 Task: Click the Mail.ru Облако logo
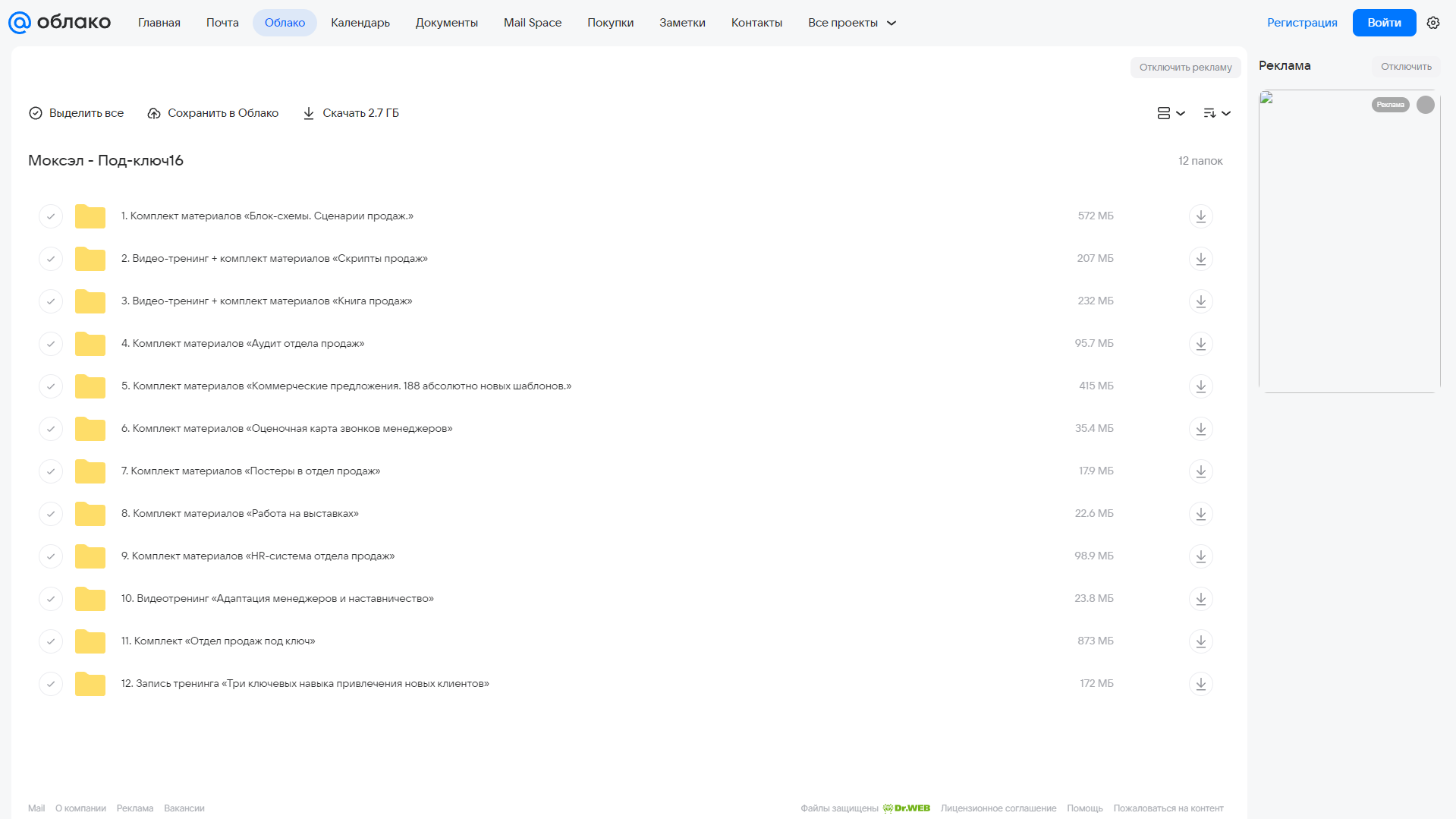click(x=59, y=23)
